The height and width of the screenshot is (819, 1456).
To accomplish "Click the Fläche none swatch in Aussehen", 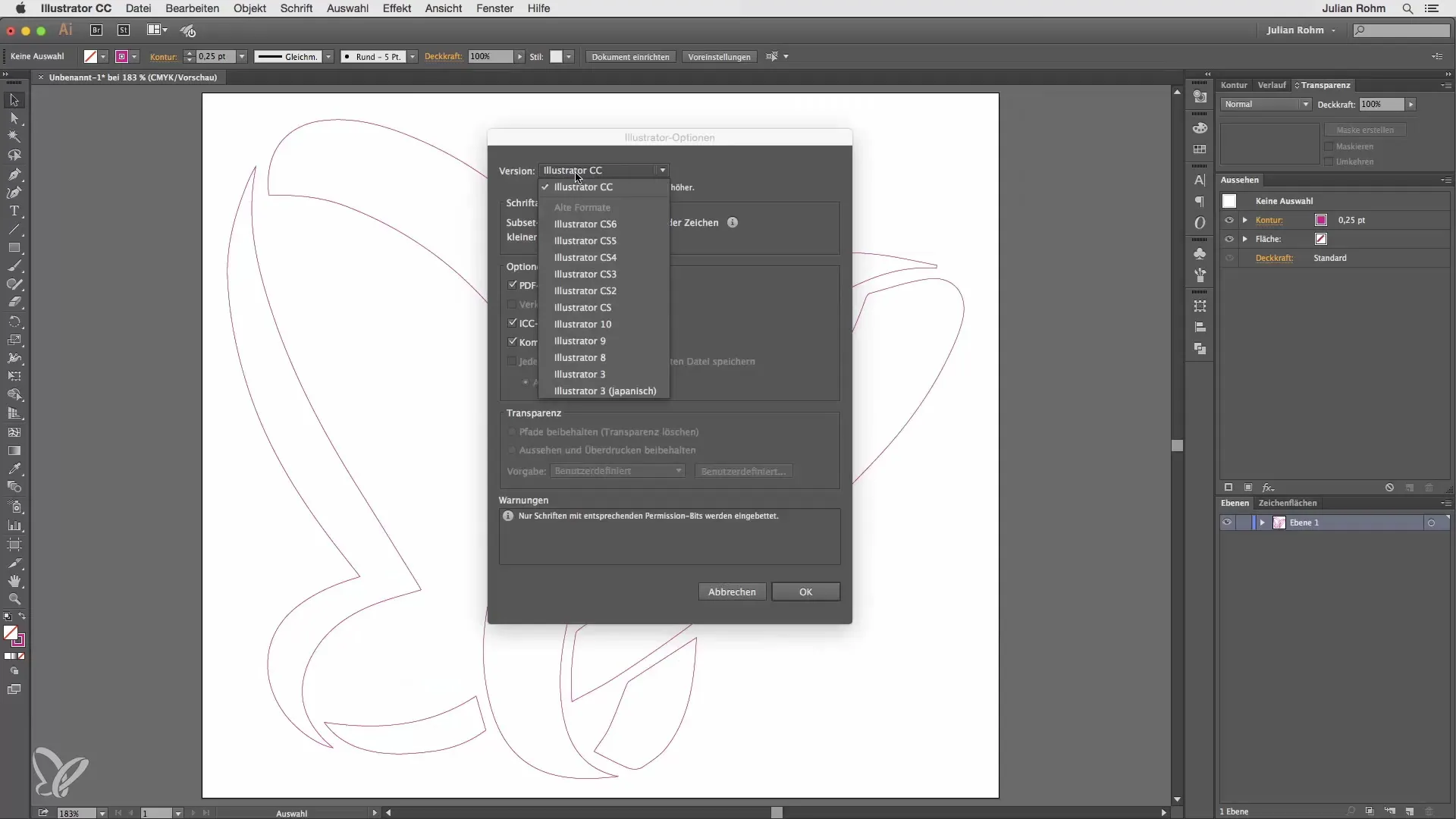I will tap(1321, 239).
